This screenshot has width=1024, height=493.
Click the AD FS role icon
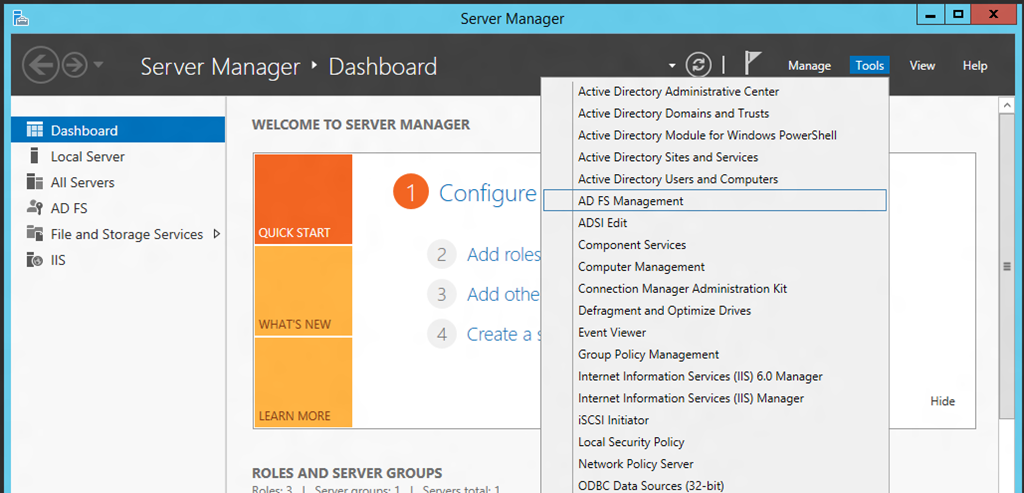[34, 208]
